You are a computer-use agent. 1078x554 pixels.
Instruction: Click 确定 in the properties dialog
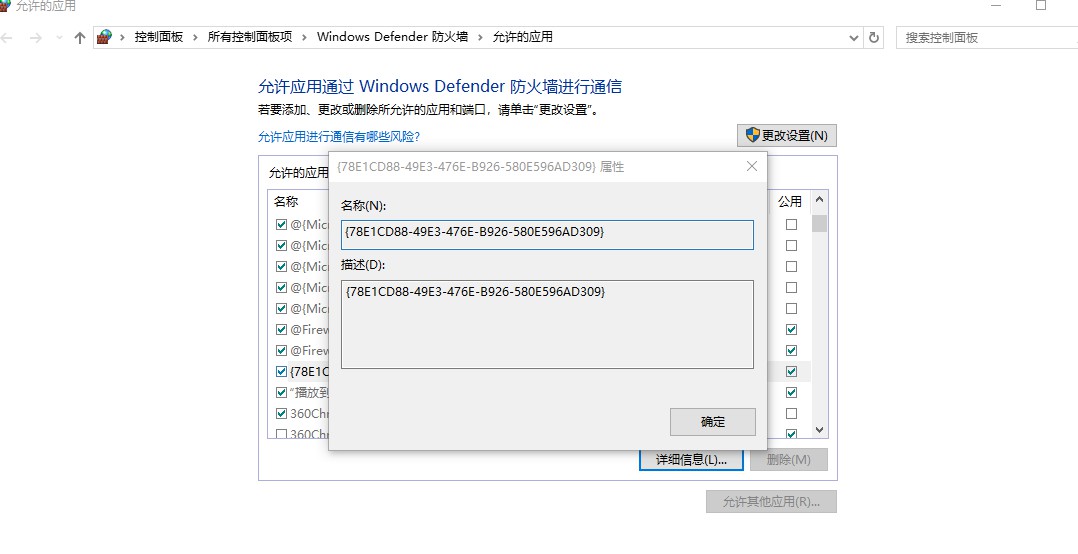pos(713,422)
